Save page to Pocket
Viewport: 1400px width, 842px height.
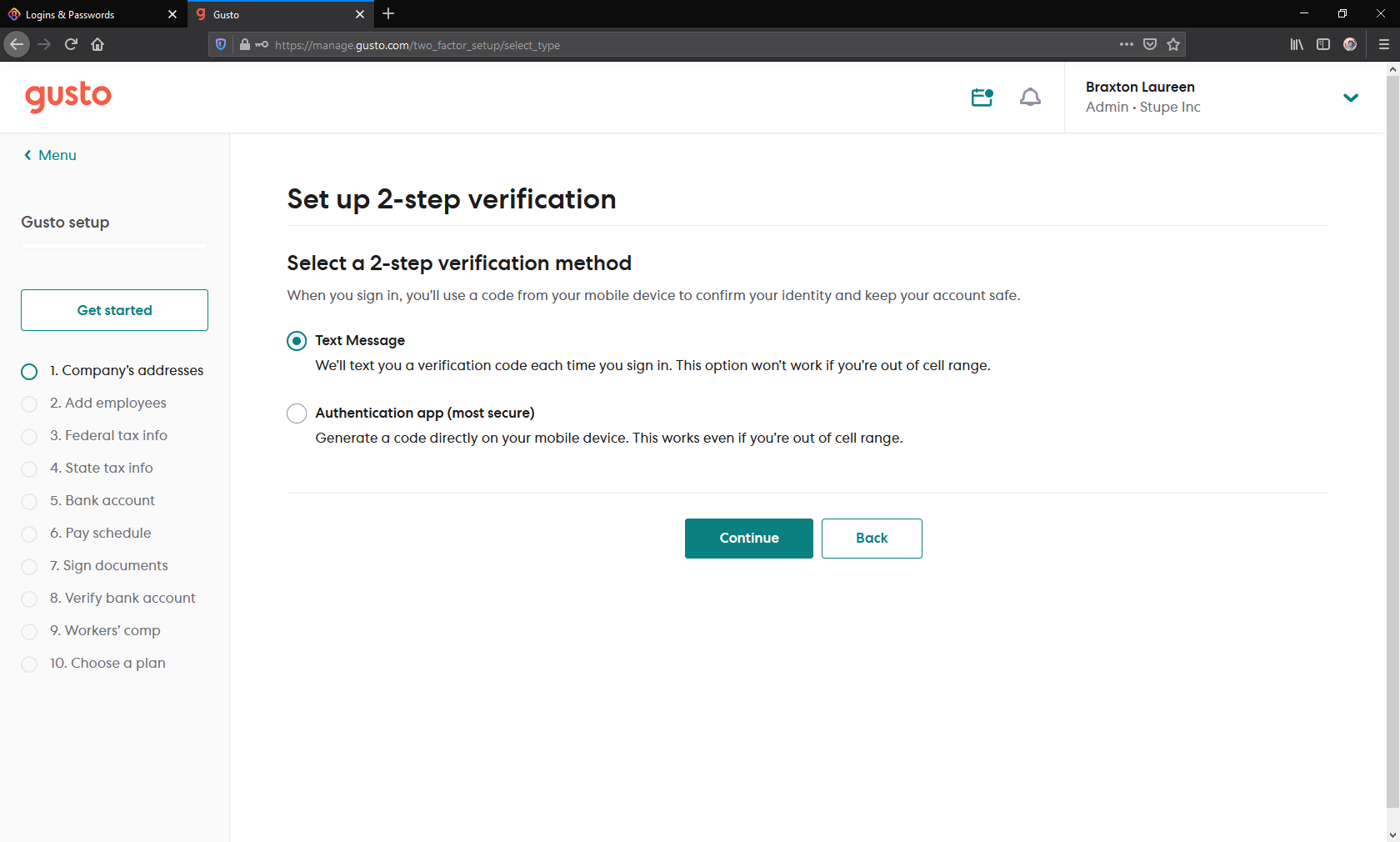pos(1150,44)
